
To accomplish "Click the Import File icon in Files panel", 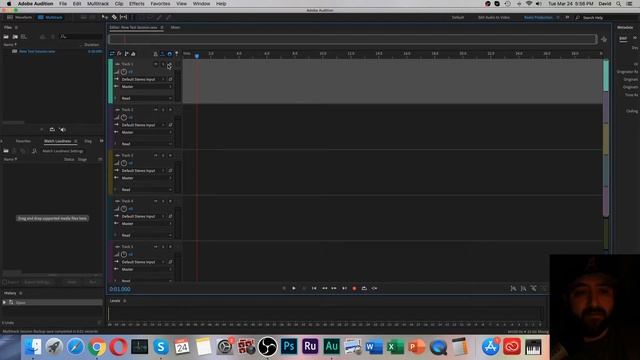I will click(x=15, y=37).
